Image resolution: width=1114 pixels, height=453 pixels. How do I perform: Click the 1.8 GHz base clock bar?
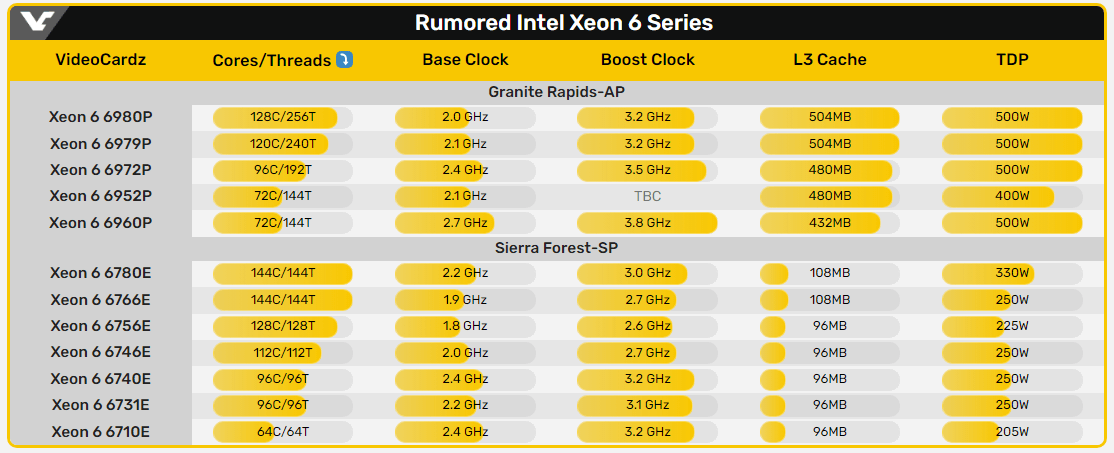coord(465,325)
